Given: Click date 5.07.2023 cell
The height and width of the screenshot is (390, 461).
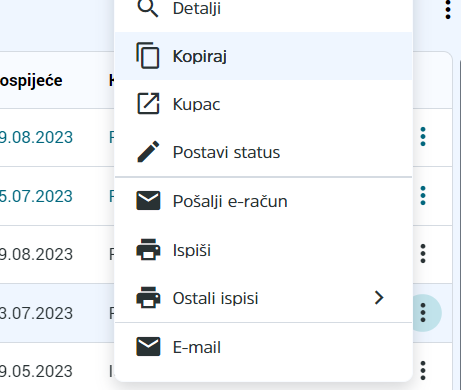Looking at the screenshot, I should click(36, 196).
